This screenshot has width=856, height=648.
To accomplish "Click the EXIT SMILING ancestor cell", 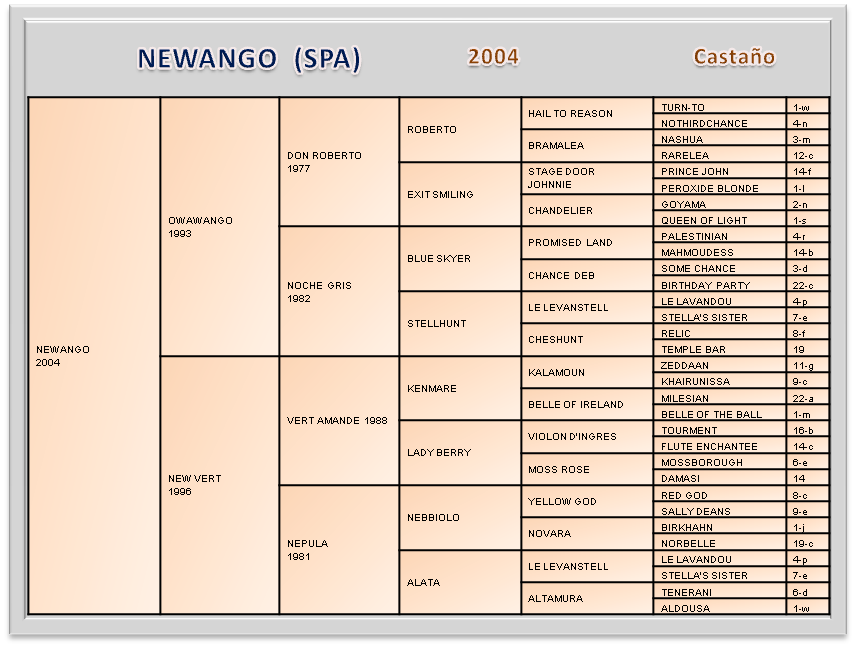I will (460, 194).
